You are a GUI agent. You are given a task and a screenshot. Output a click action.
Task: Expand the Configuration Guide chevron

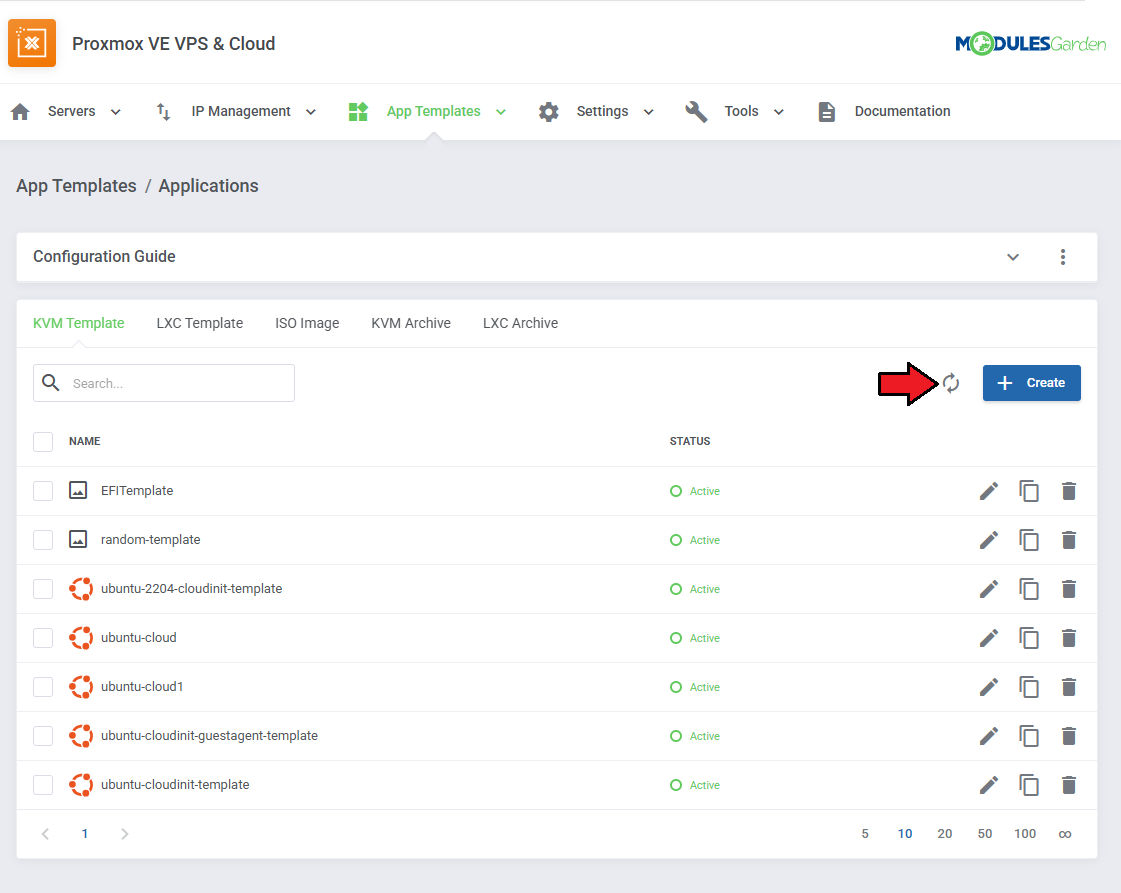pyautogui.click(x=1013, y=257)
